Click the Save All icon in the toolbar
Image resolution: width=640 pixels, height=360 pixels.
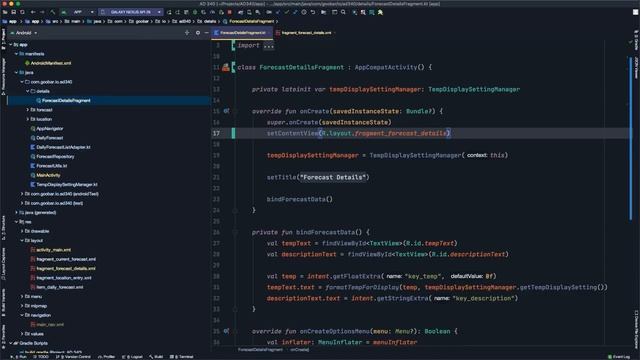(x=13, y=12)
